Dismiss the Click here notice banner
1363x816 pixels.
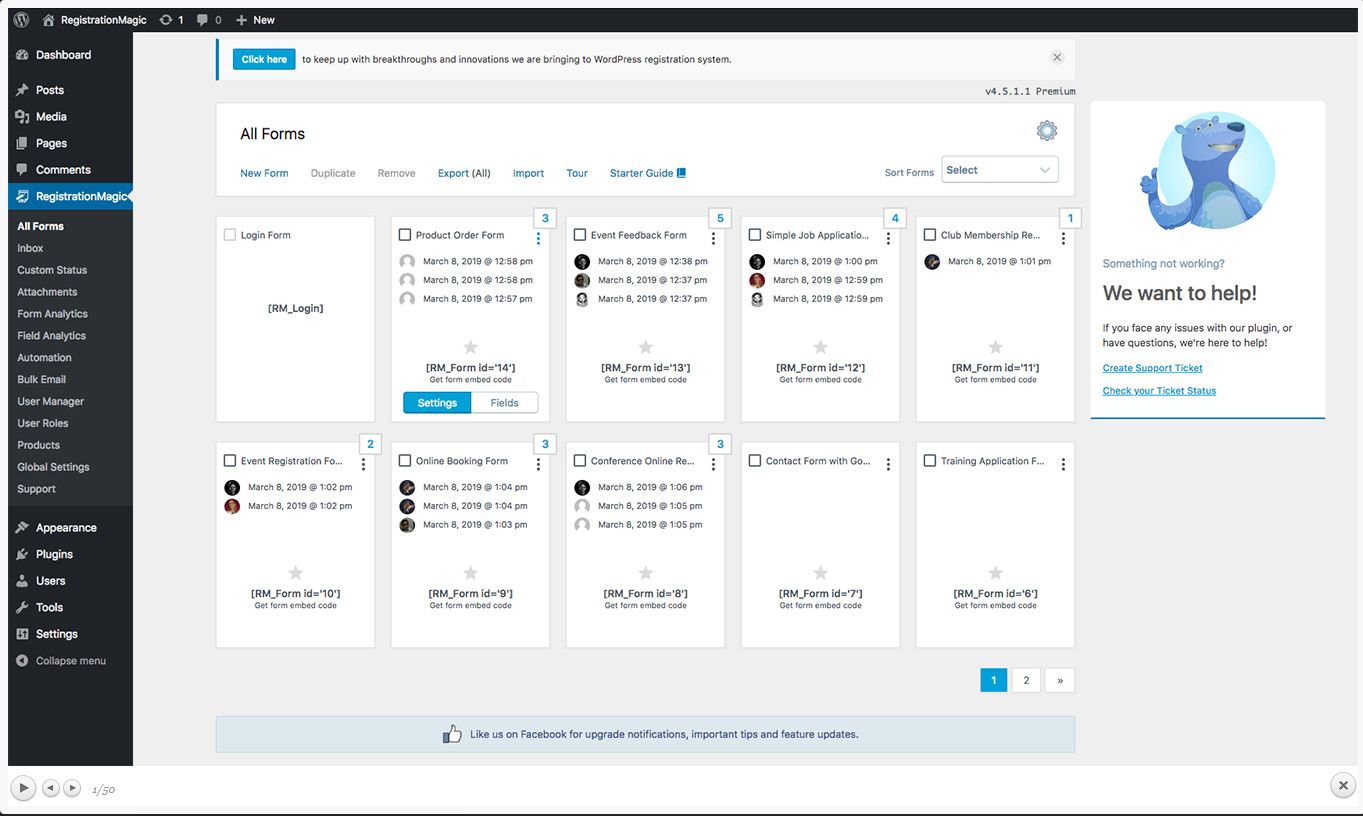click(1057, 58)
